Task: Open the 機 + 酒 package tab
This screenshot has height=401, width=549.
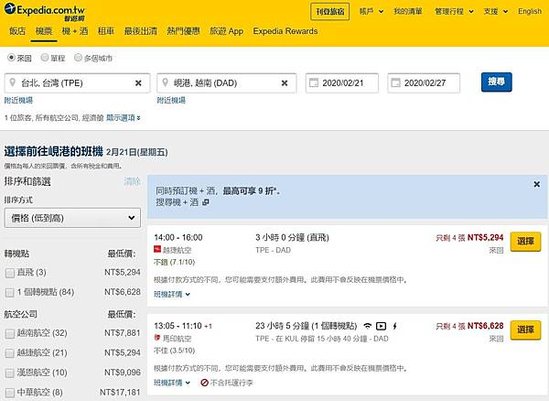Action: point(75,31)
